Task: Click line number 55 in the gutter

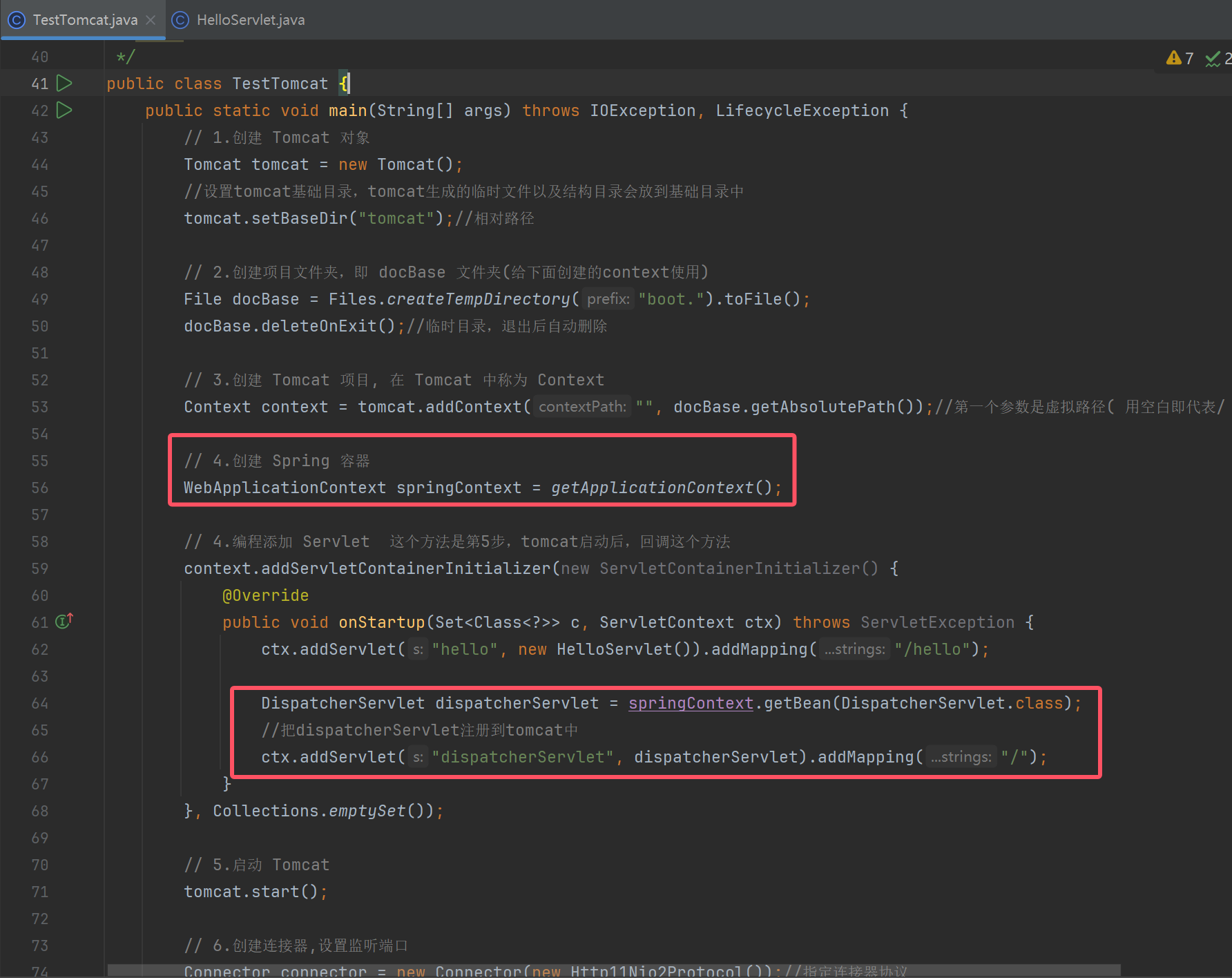Action: click(x=40, y=461)
